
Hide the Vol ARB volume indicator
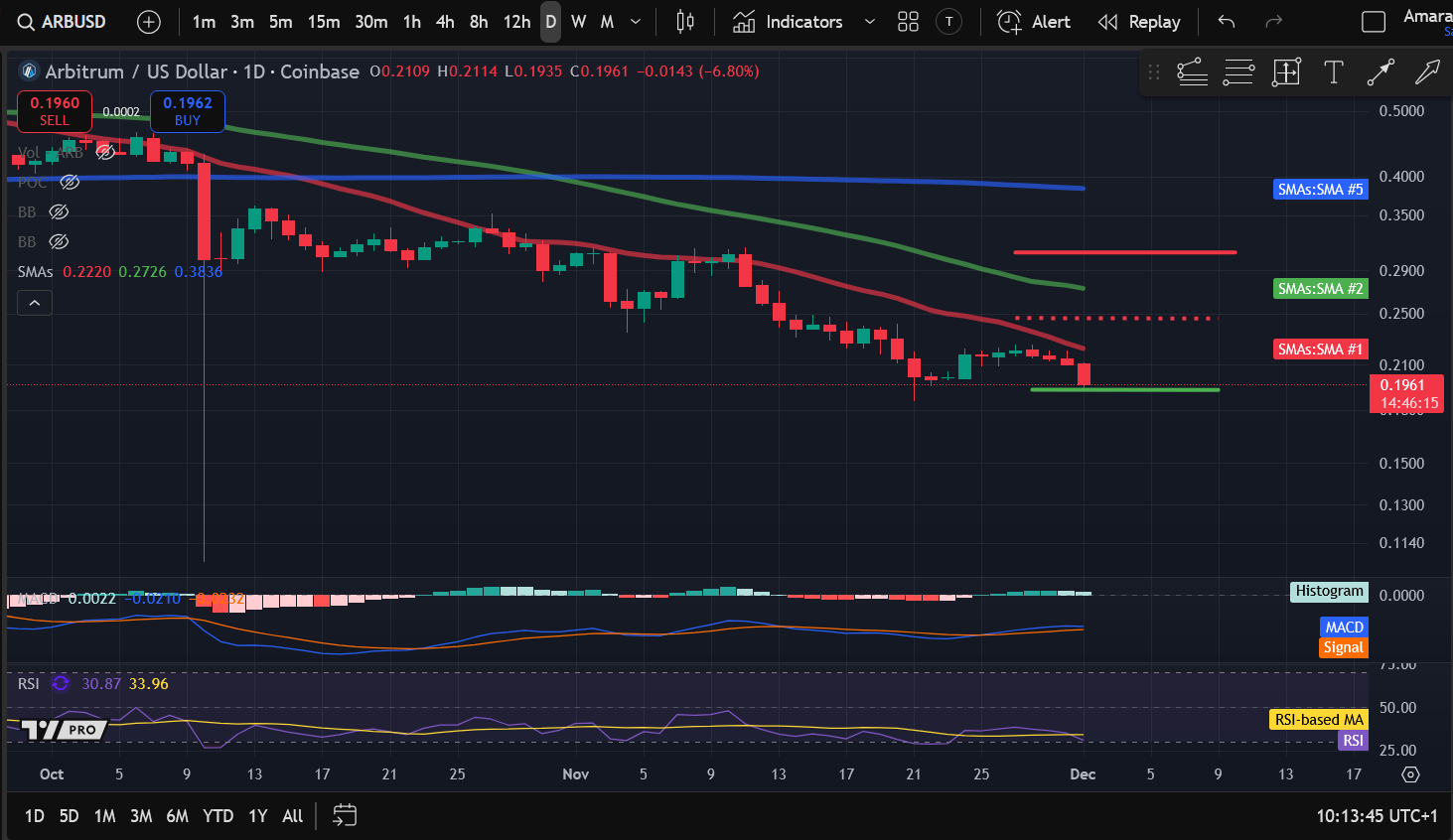pos(106,151)
